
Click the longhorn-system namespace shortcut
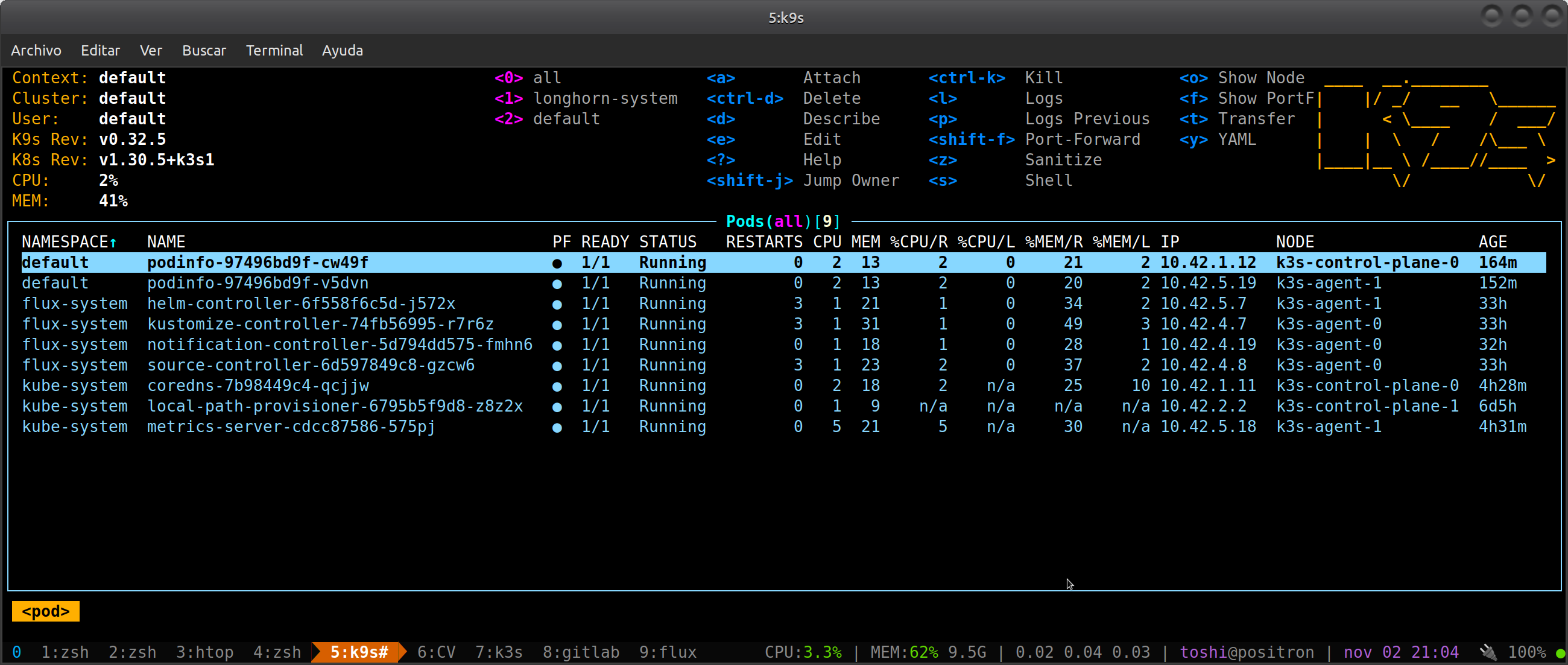(x=604, y=98)
